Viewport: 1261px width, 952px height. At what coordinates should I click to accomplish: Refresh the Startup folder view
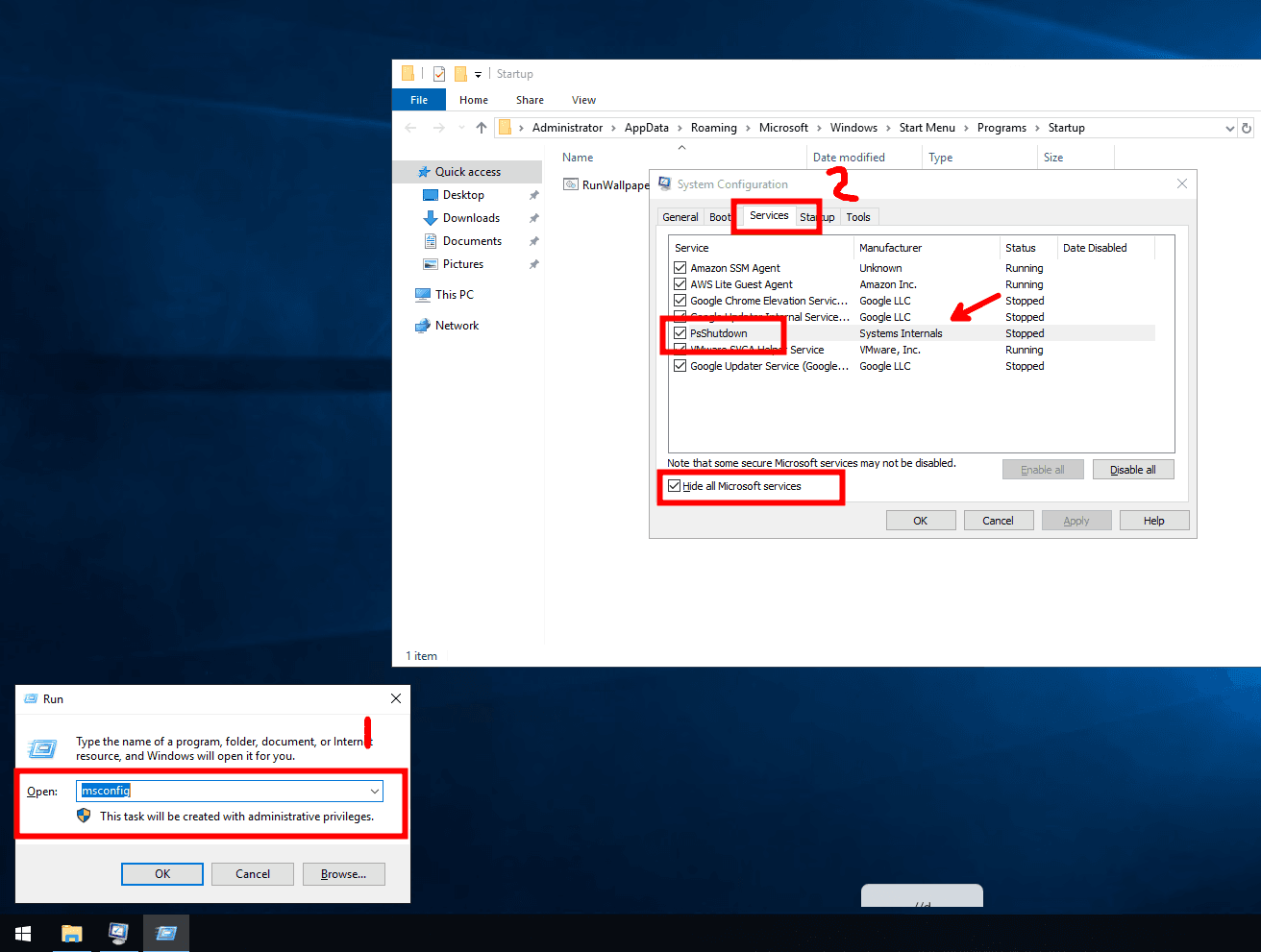click(x=1247, y=128)
